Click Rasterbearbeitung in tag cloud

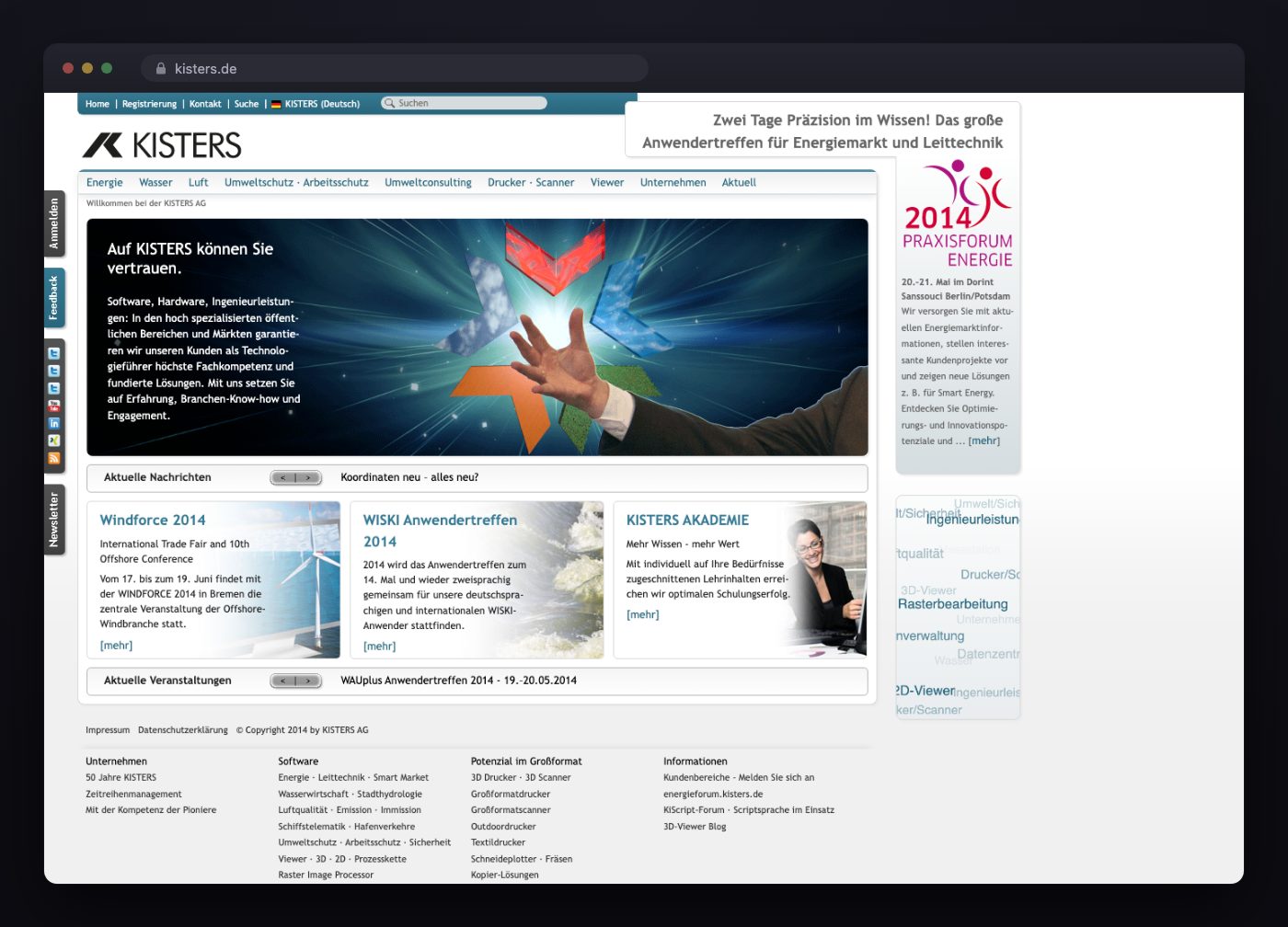tap(953, 604)
